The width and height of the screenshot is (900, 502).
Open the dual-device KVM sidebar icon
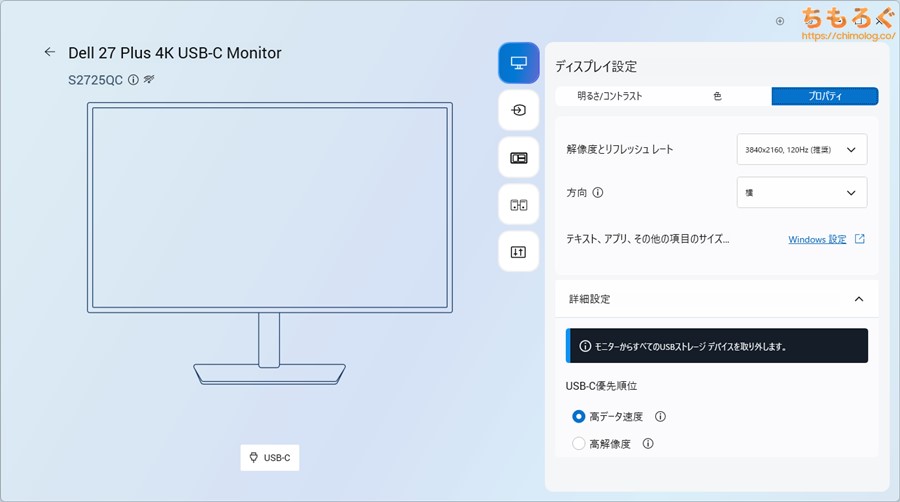tap(518, 205)
